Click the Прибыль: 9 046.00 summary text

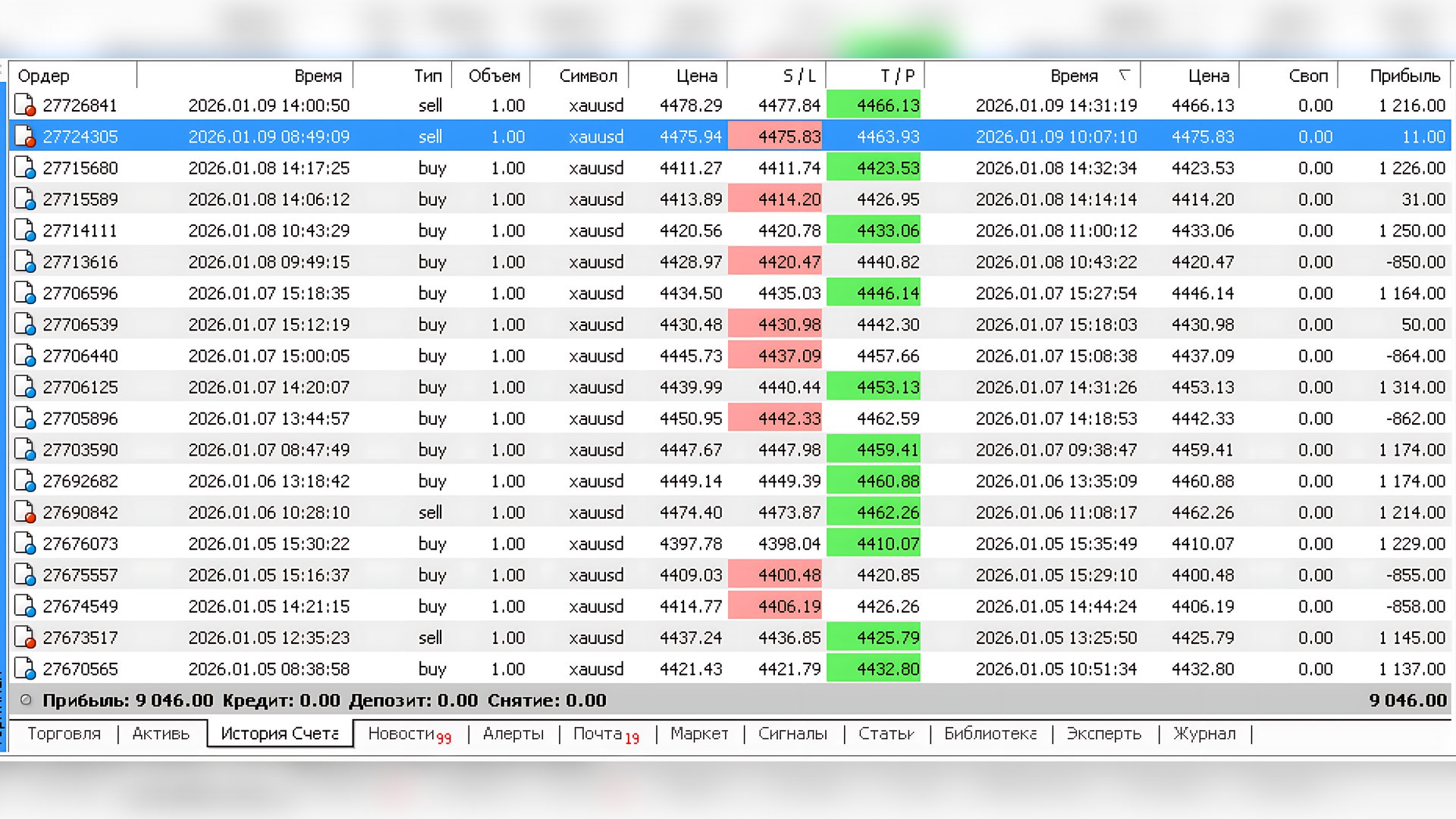pos(128,700)
